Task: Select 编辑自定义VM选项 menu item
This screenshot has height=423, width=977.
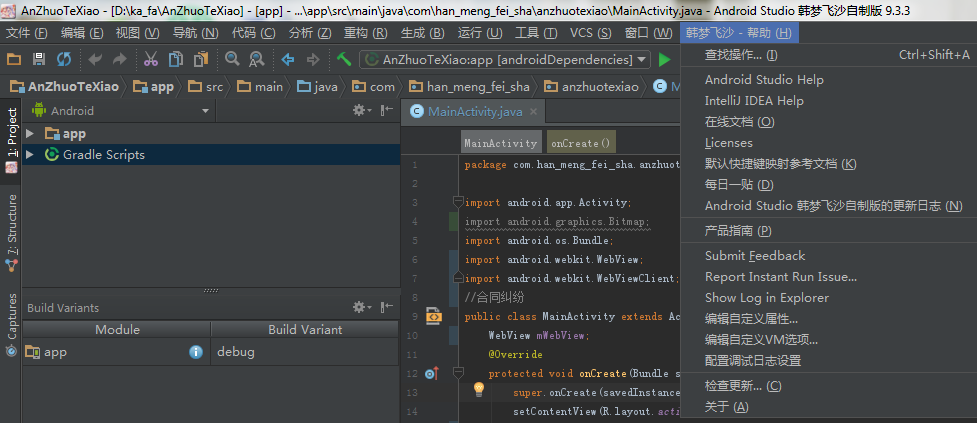Action: [x=829, y=340]
